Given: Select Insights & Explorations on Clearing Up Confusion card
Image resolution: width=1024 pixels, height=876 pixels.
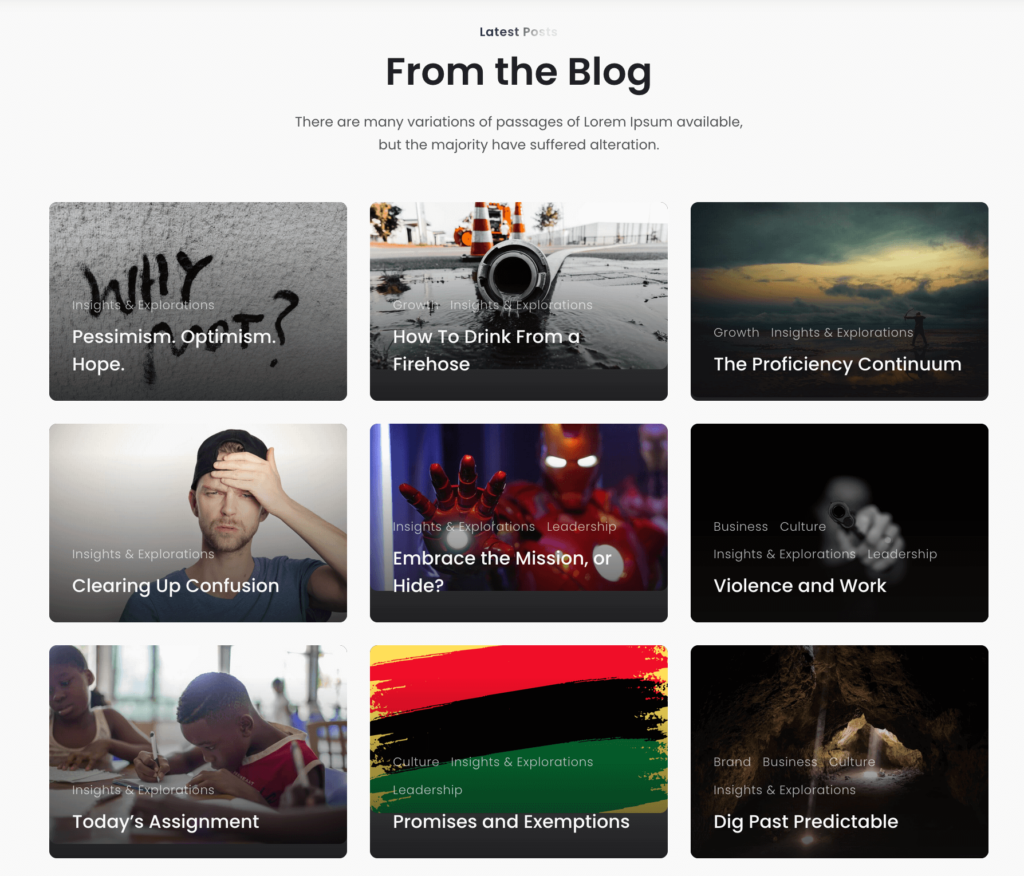Looking at the screenshot, I should coord(143,554).
